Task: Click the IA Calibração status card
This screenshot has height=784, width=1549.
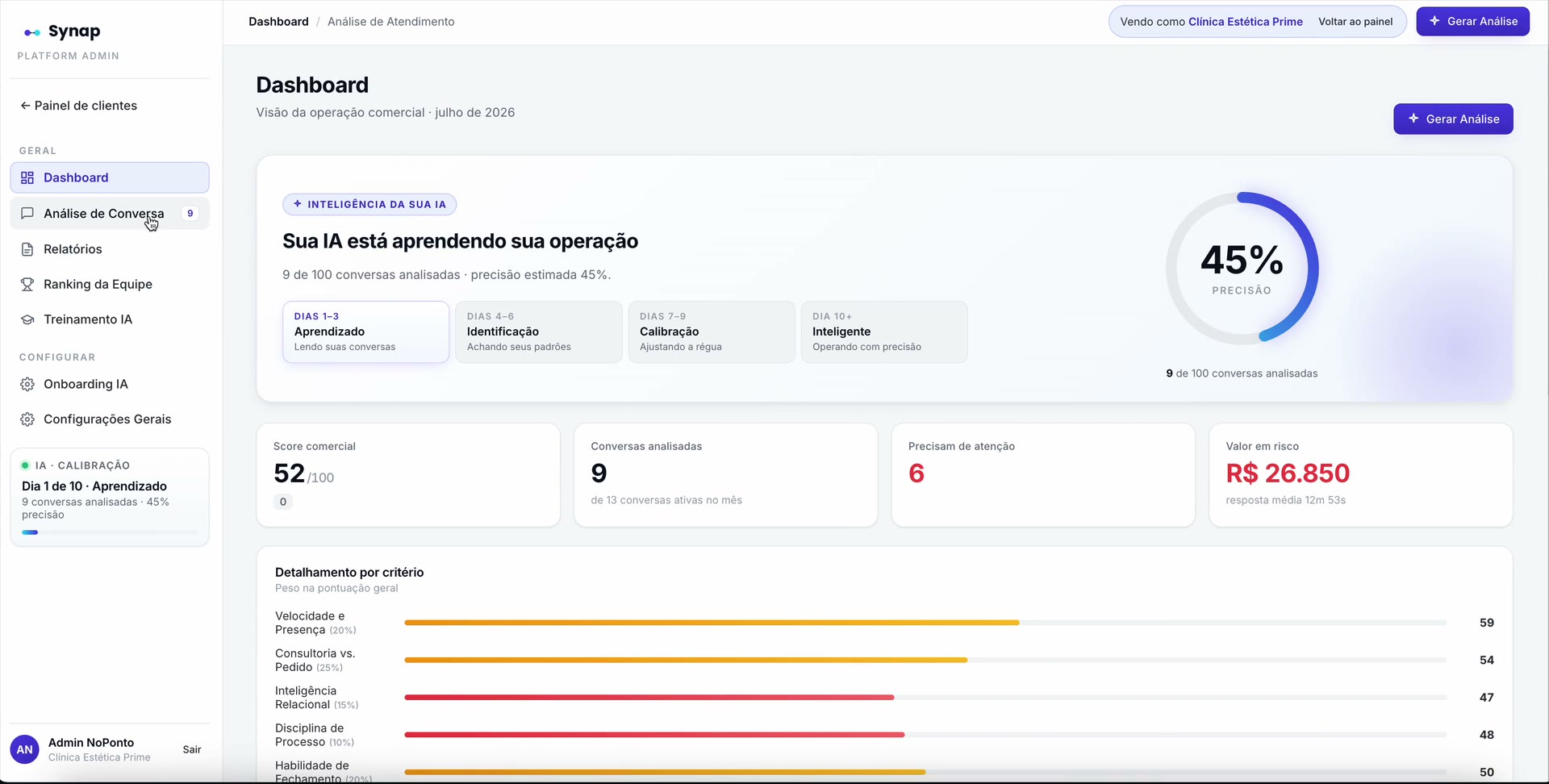Action: tap(110, 497)
